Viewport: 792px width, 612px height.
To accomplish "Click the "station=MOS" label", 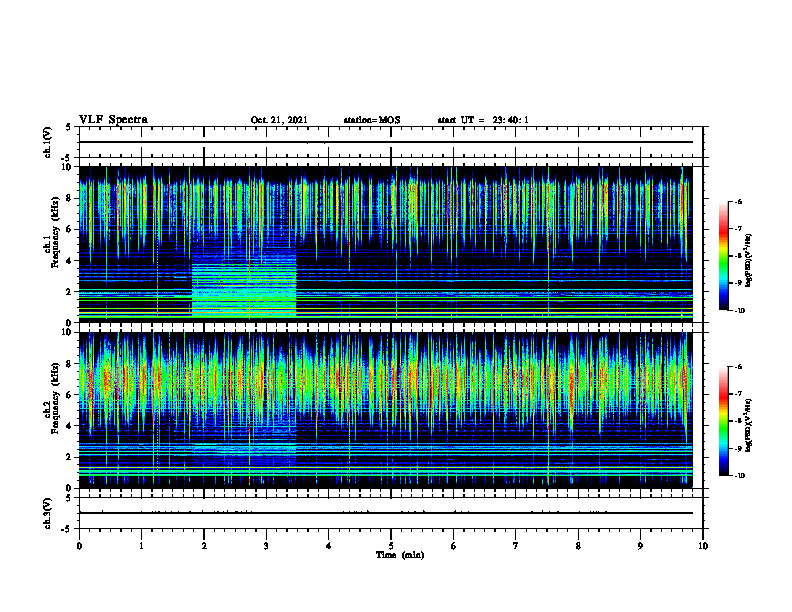I will (372, 120).
